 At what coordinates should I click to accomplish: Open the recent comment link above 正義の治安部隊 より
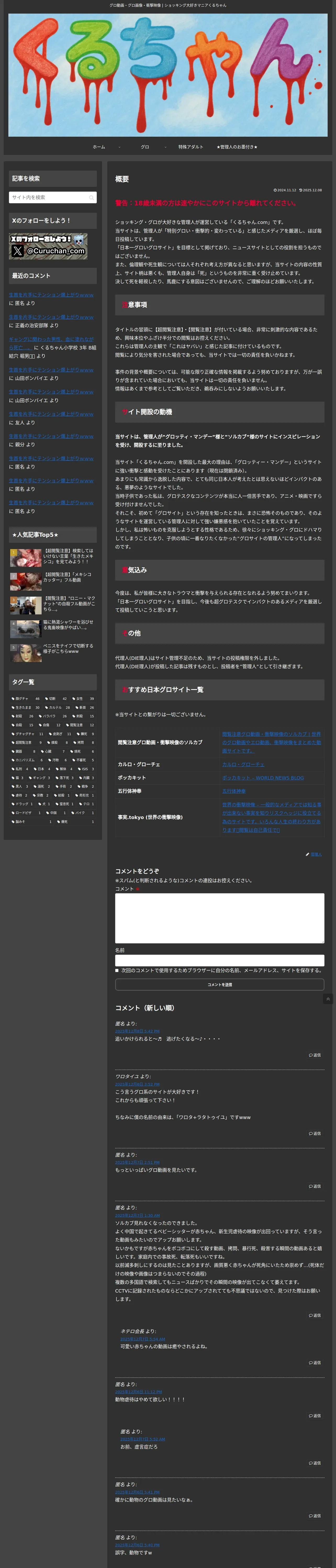51,317
